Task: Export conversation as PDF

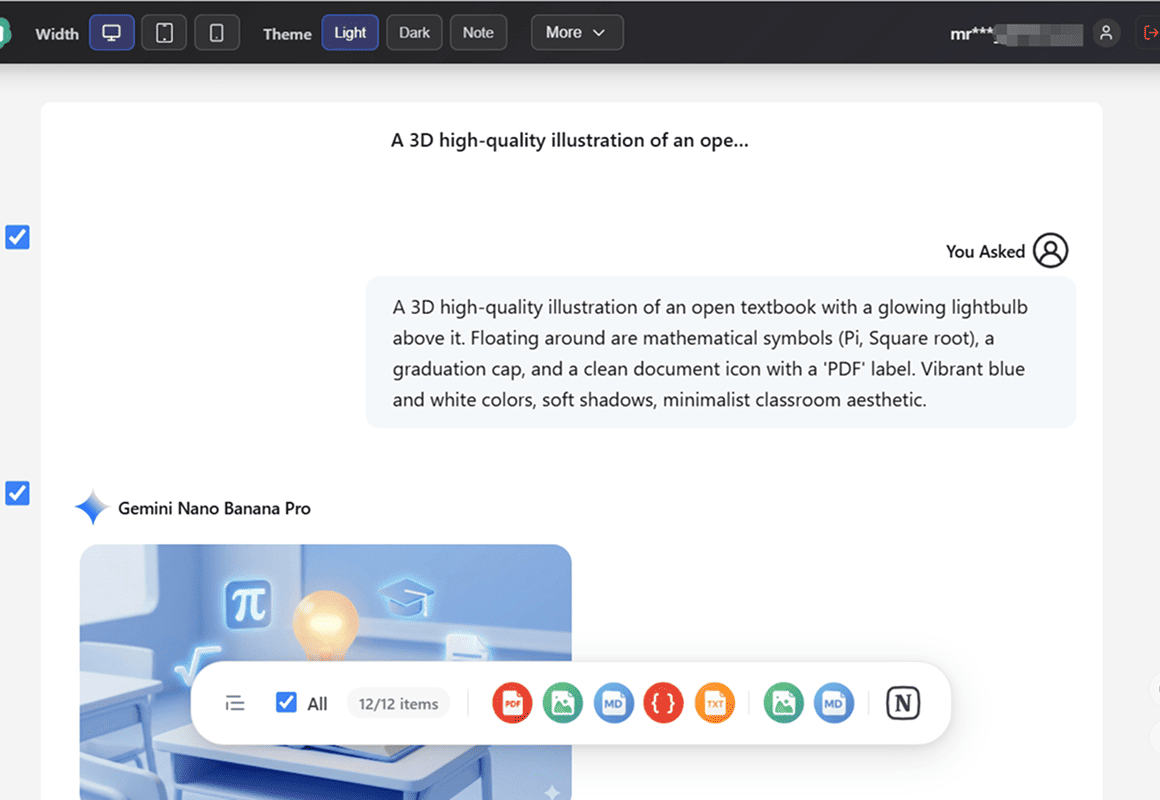Action: click(x=512, y=703)
